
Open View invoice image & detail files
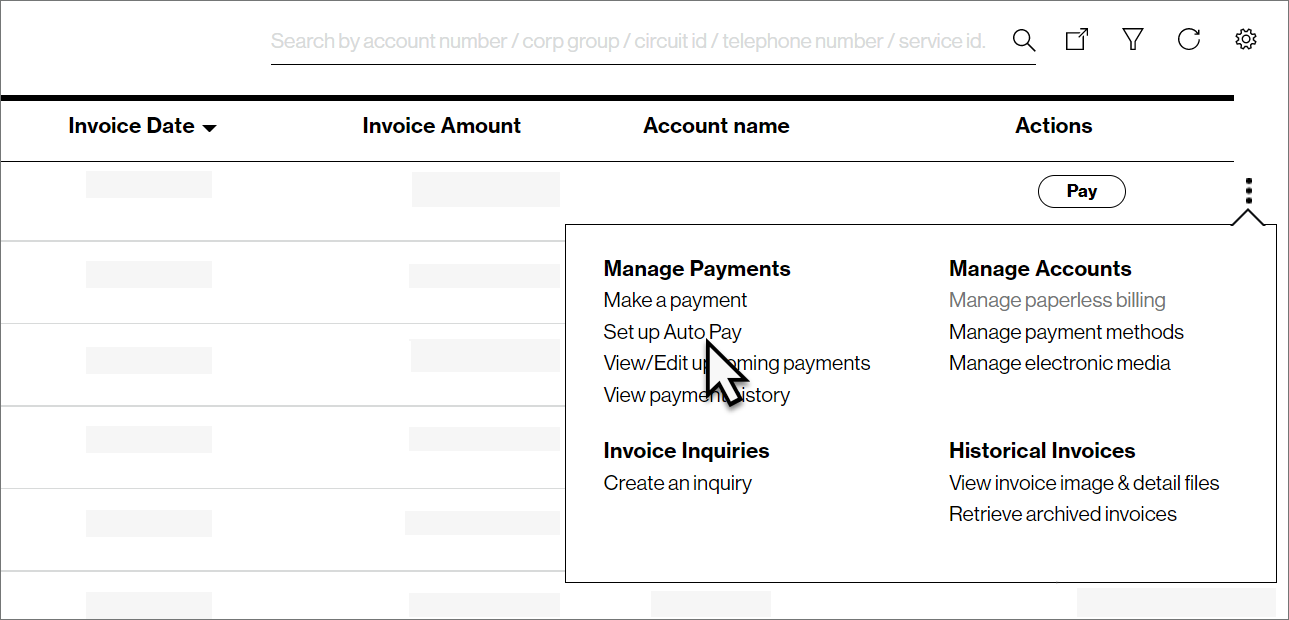1084,483
